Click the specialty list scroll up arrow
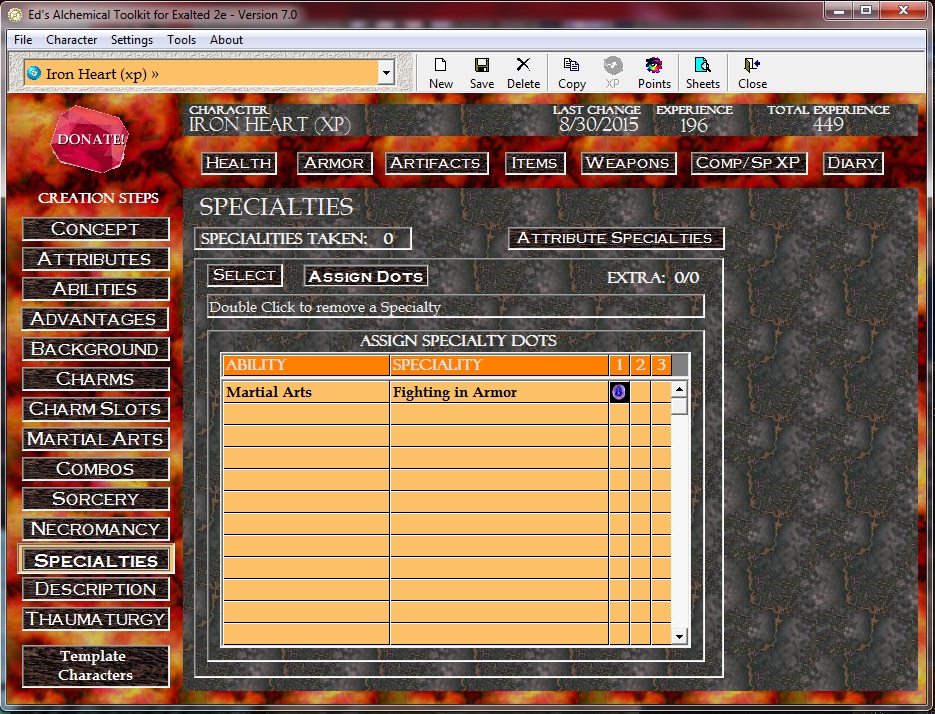Viewport: 935px width, 714px height. (679, 390)
